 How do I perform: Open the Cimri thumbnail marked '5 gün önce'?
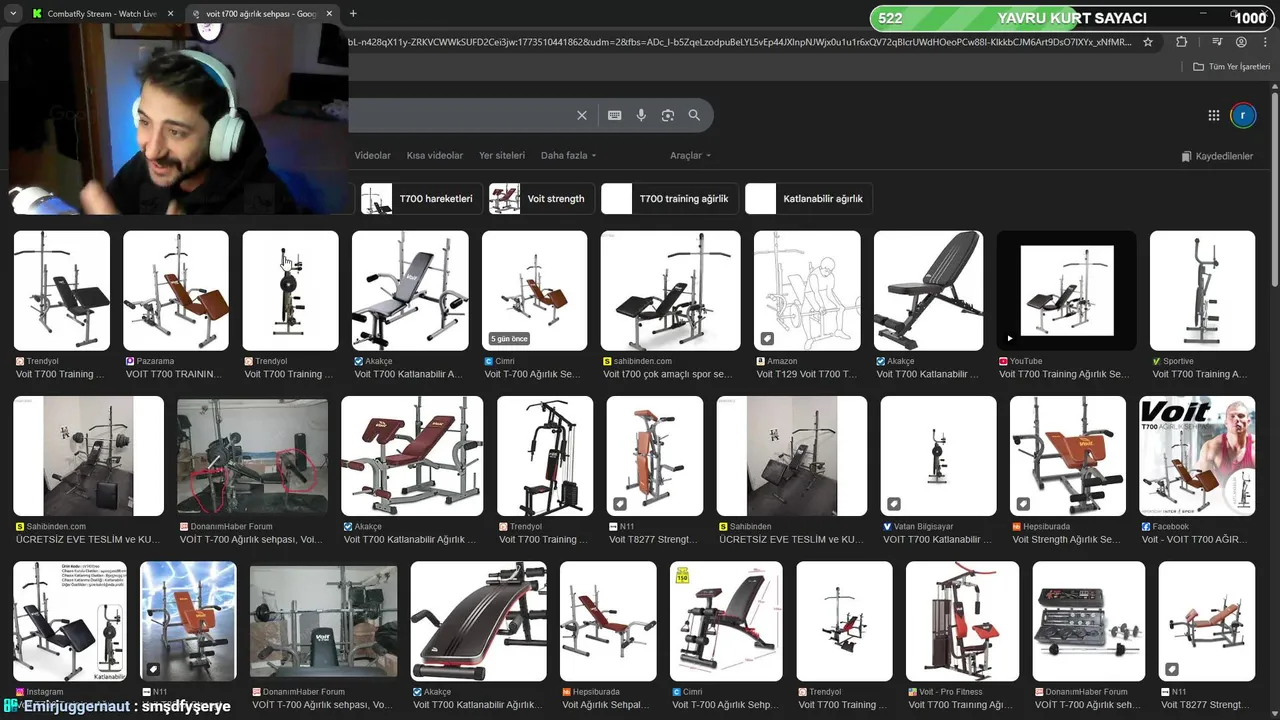[x=535, y=291]
